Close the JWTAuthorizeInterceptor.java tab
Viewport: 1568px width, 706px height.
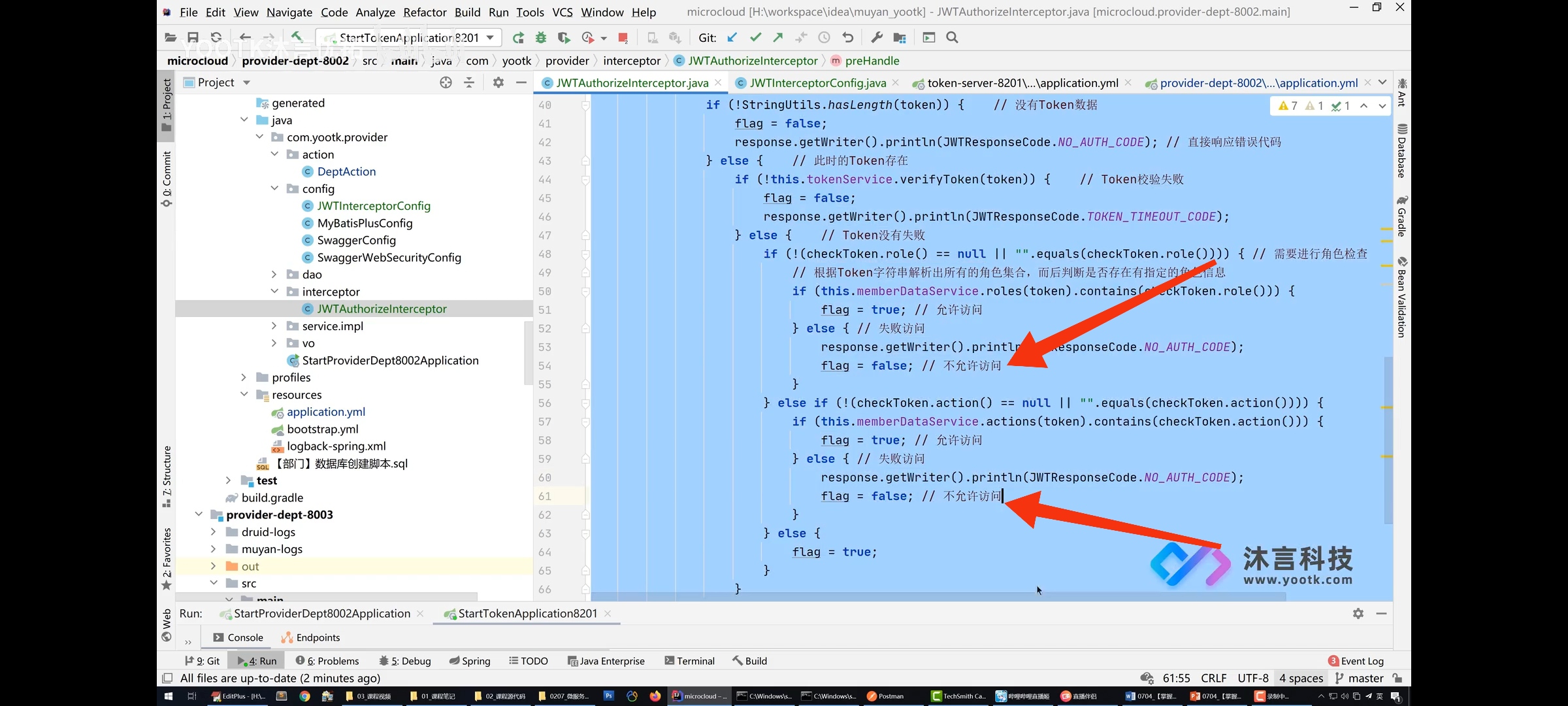(x=718, y=82)
